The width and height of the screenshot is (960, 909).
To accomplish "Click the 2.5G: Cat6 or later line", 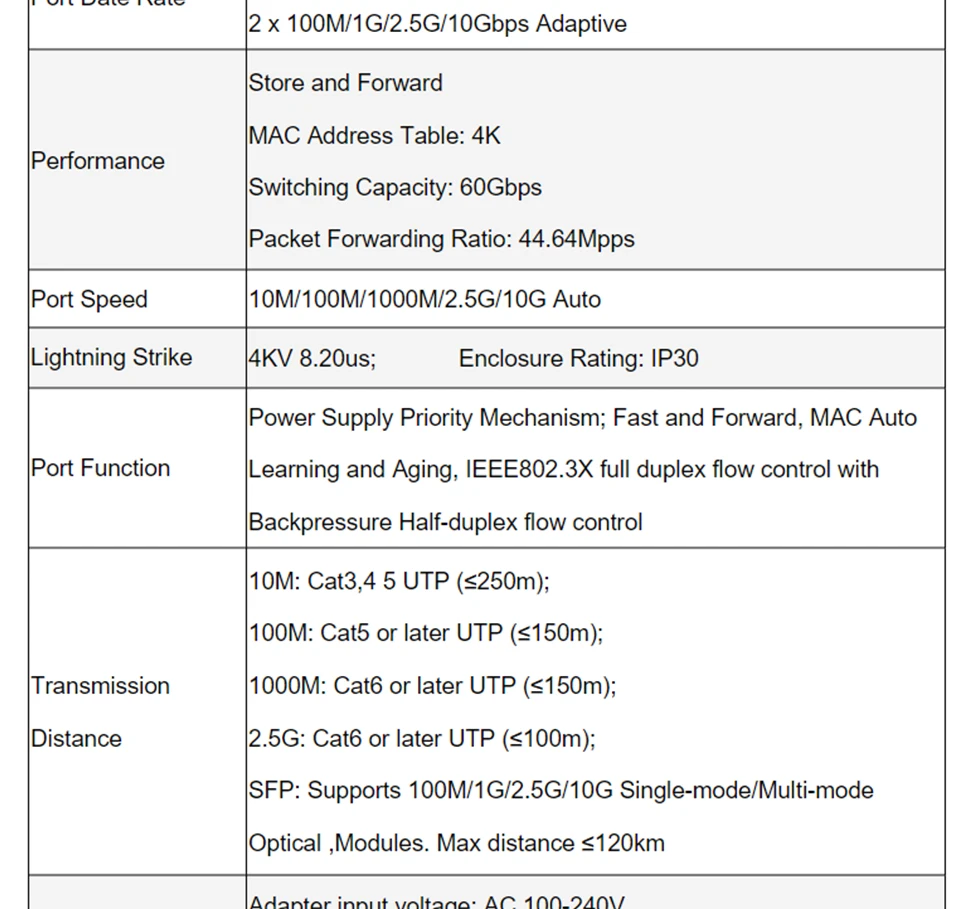I will click(421, 739).
